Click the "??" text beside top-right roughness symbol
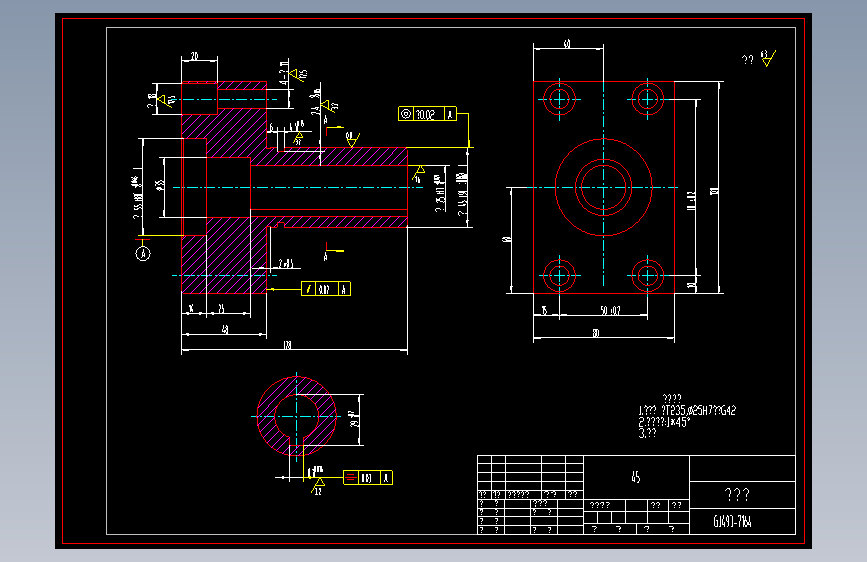This screenshot has height=562, width=867. 748,60
